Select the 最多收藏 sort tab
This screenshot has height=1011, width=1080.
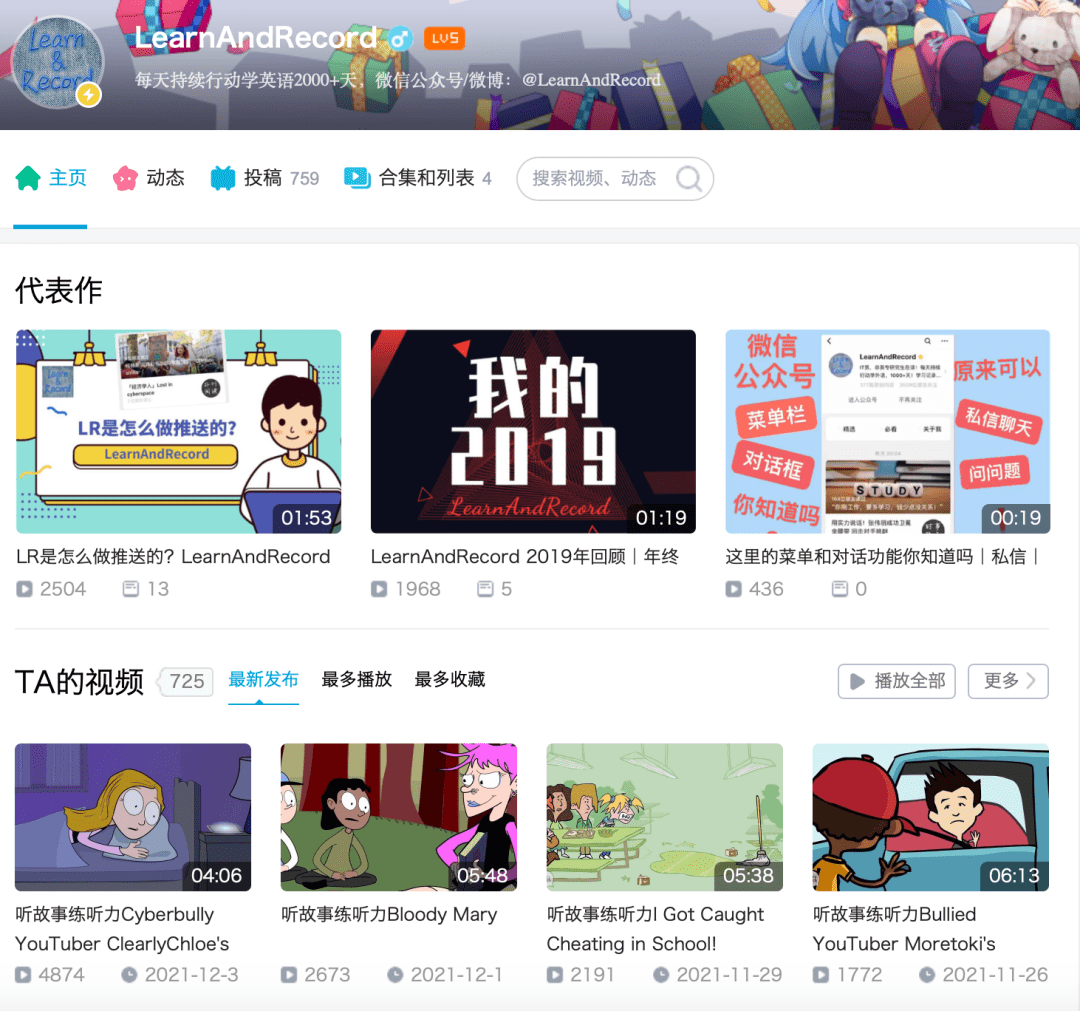(450, 680)
